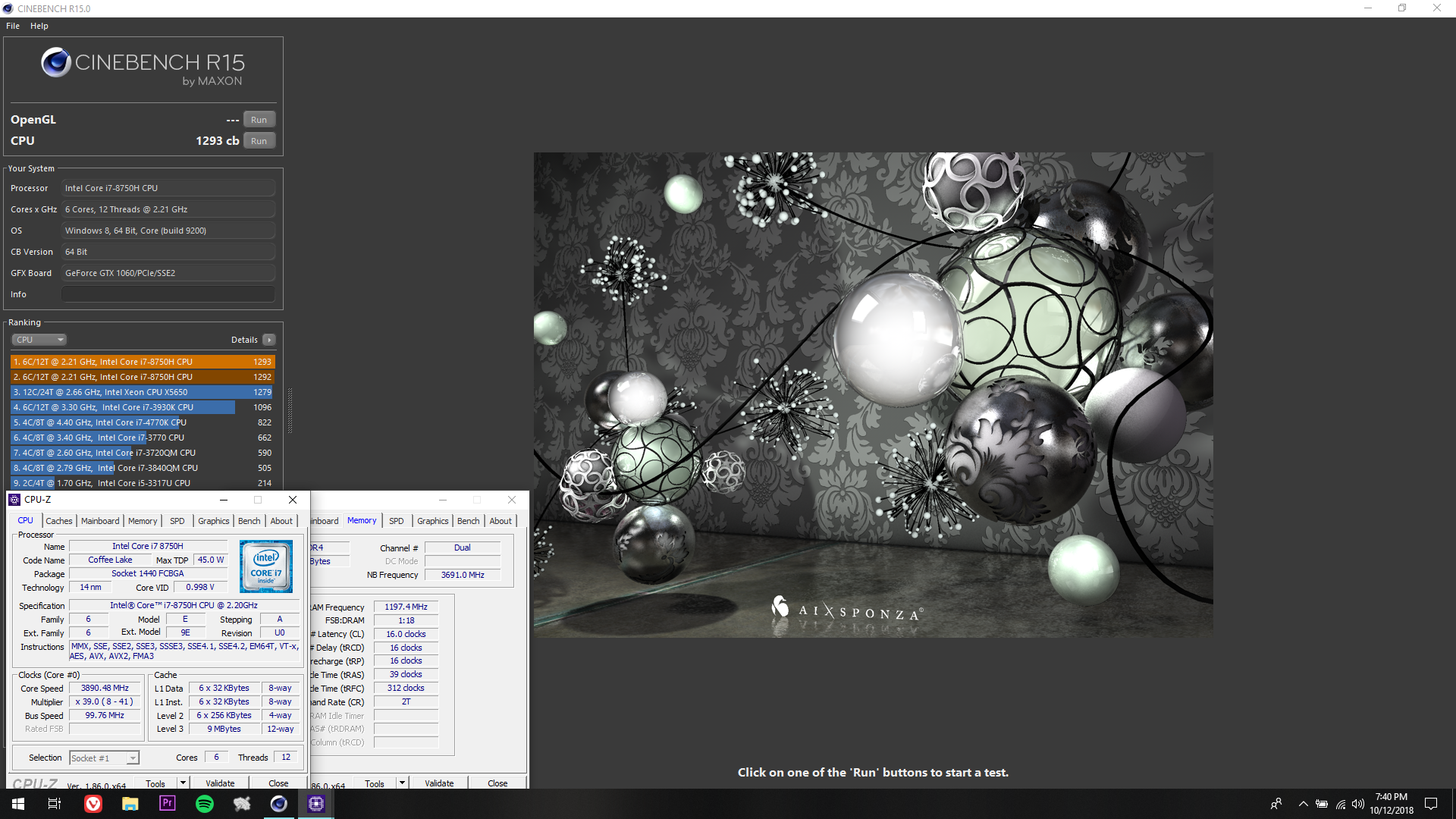This screenshot has width=1456, height=819.
Task: Click DRAM Frequency value 1197.4 MHz
Action: tap(406, 607)
